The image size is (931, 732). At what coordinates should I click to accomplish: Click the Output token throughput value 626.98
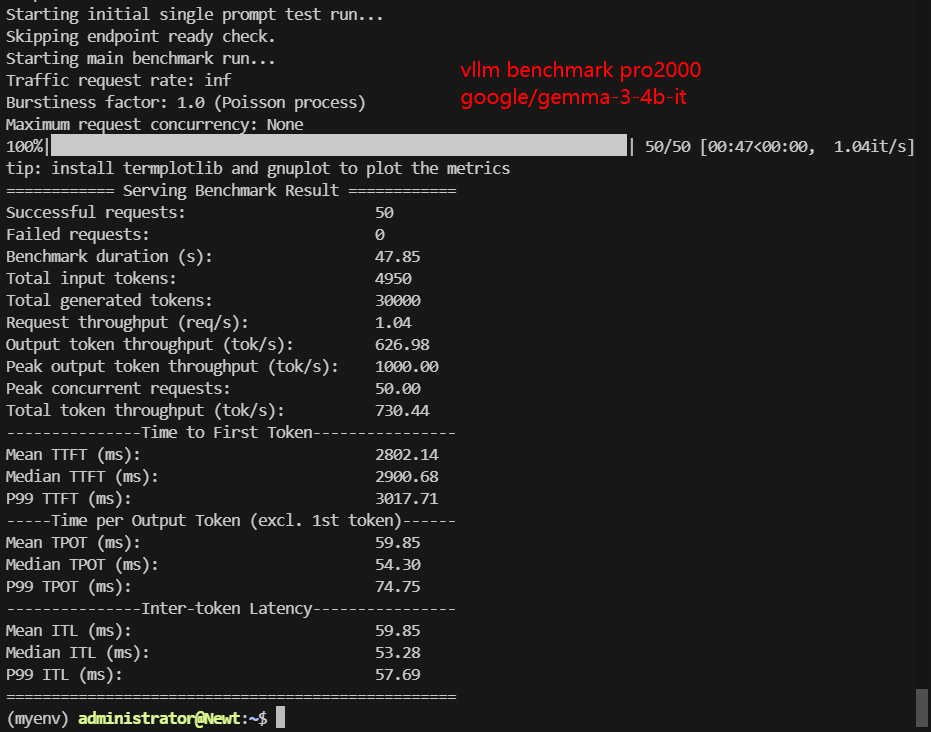tap(402, 344)
